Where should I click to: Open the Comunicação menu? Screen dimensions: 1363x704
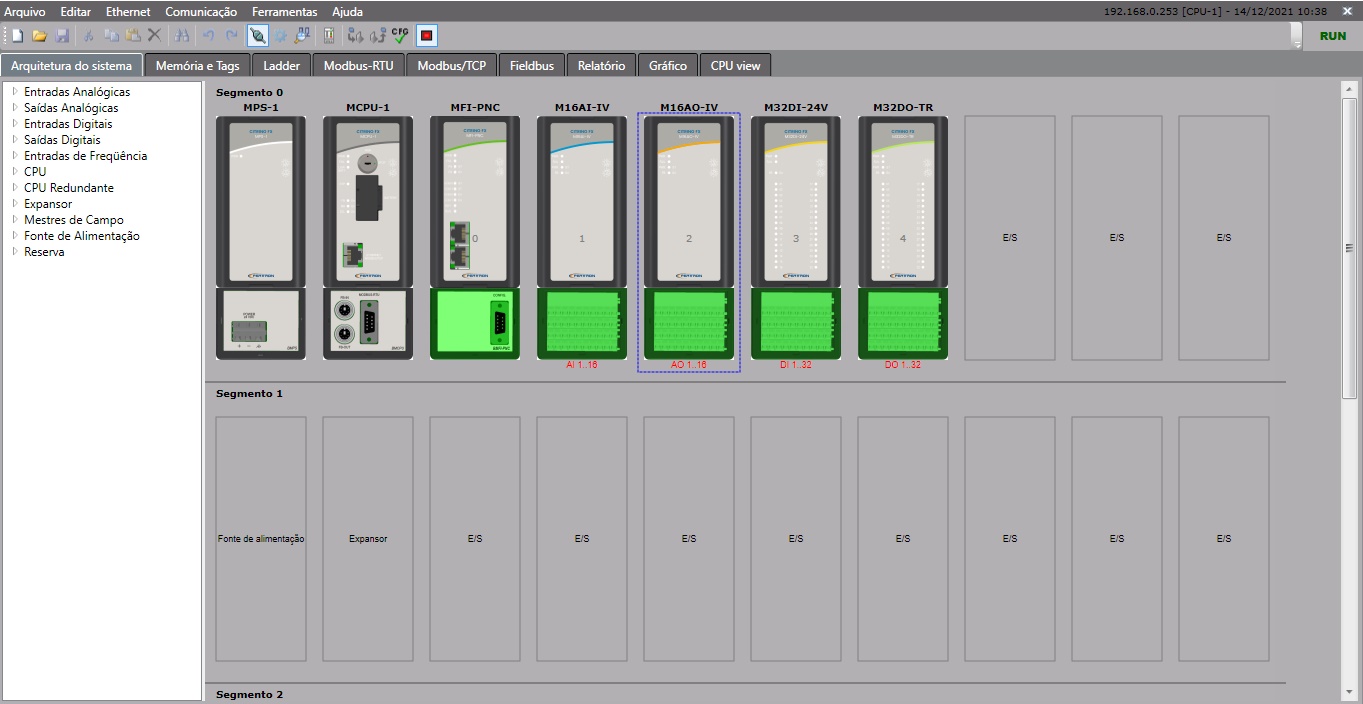coord(201,12)
